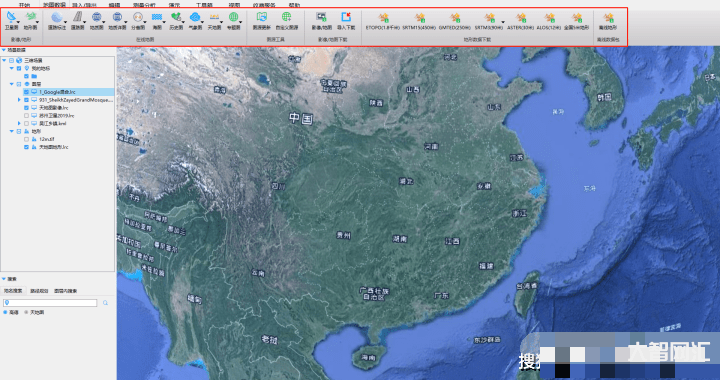Image resolution: width=720 pixels, height=380 pixels.
Task: Click the search magnifier icon
Action: 105,303
